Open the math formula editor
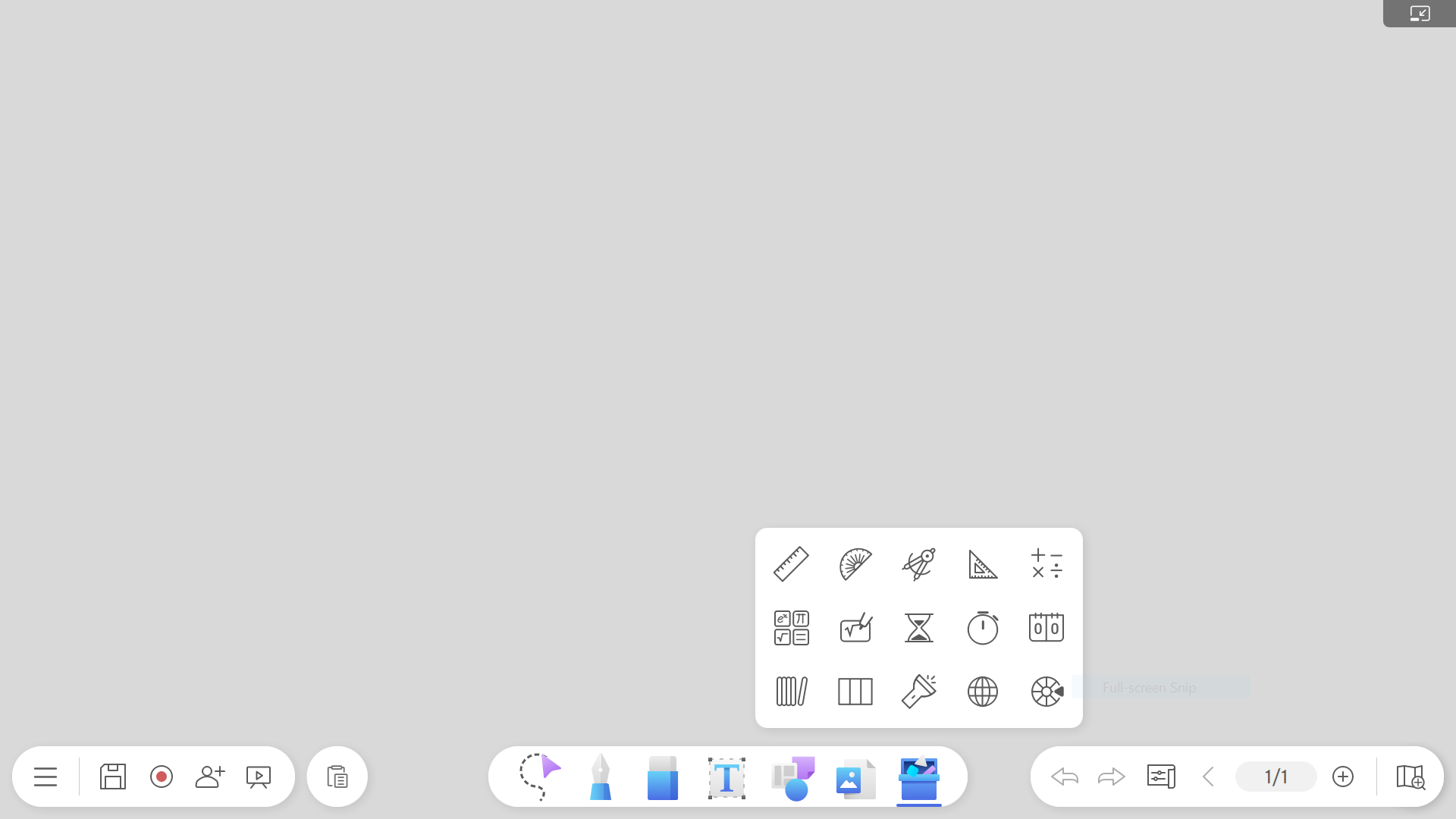 coord(791,628)
